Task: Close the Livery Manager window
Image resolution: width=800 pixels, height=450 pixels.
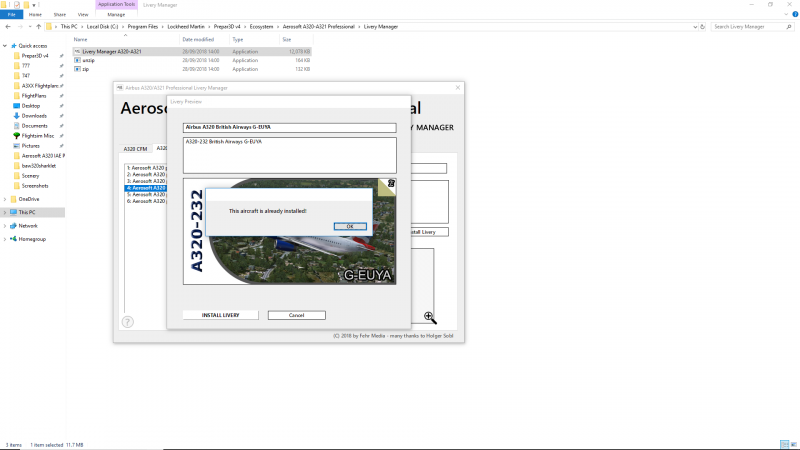Action: pos(458,88)
